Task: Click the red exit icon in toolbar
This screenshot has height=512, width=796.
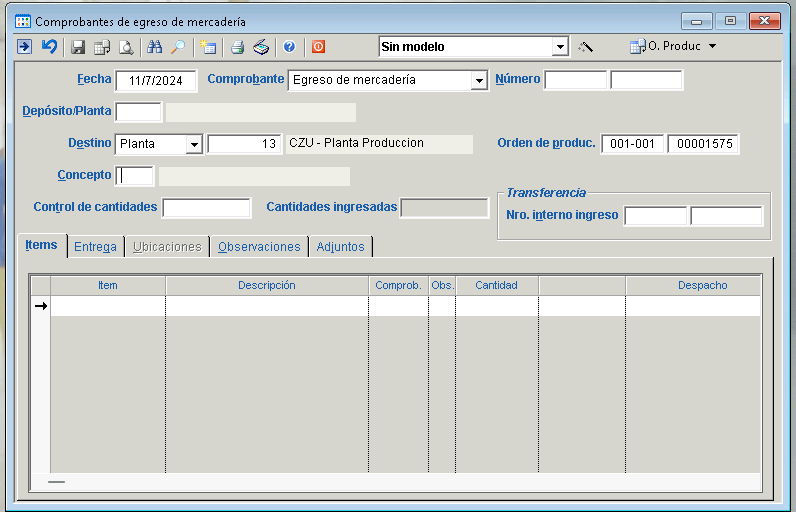Action: click(318, 47)
